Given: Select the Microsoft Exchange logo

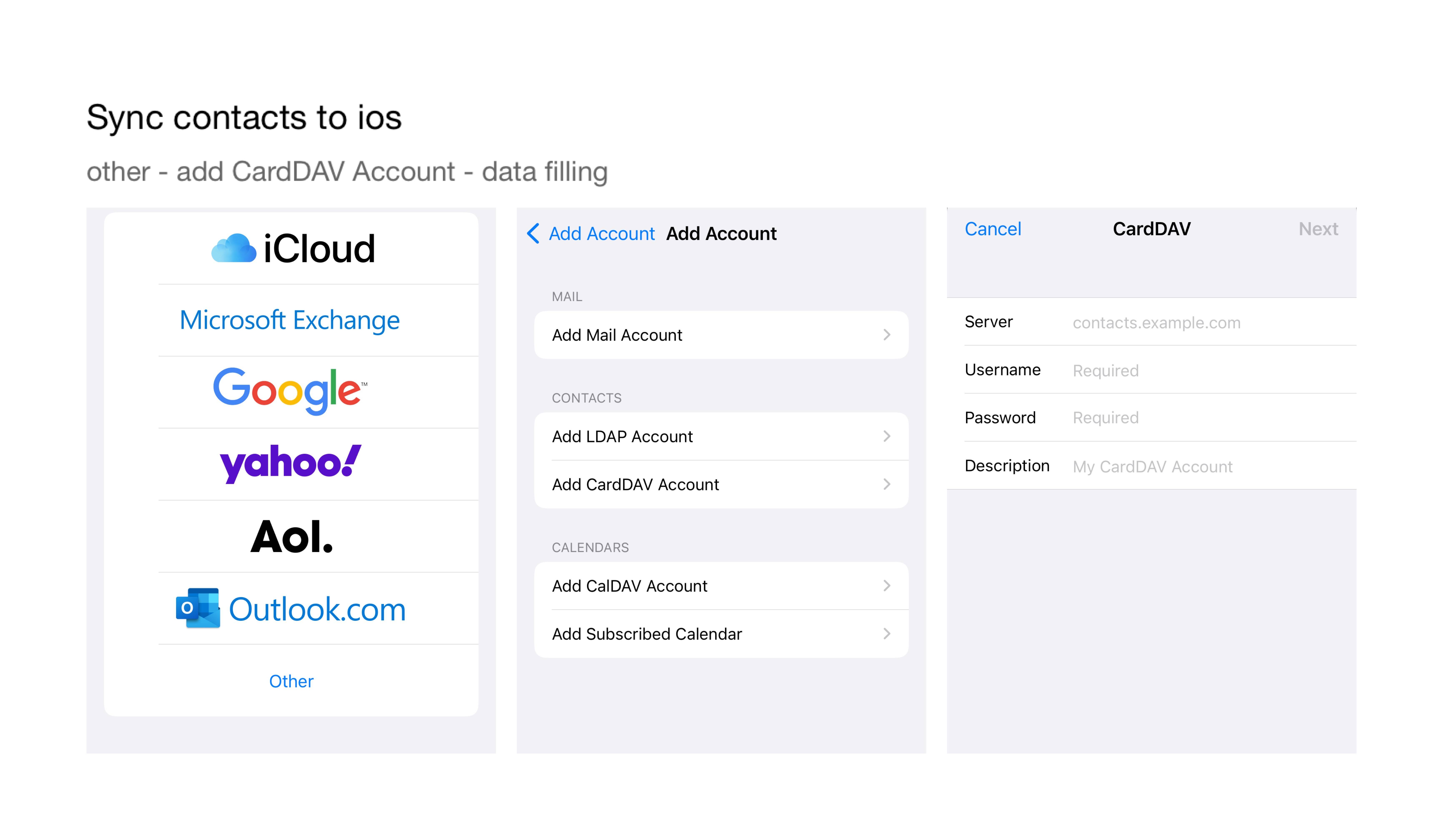Looking at the screenshot, I should pyautogui.click(x=290, y=320).
